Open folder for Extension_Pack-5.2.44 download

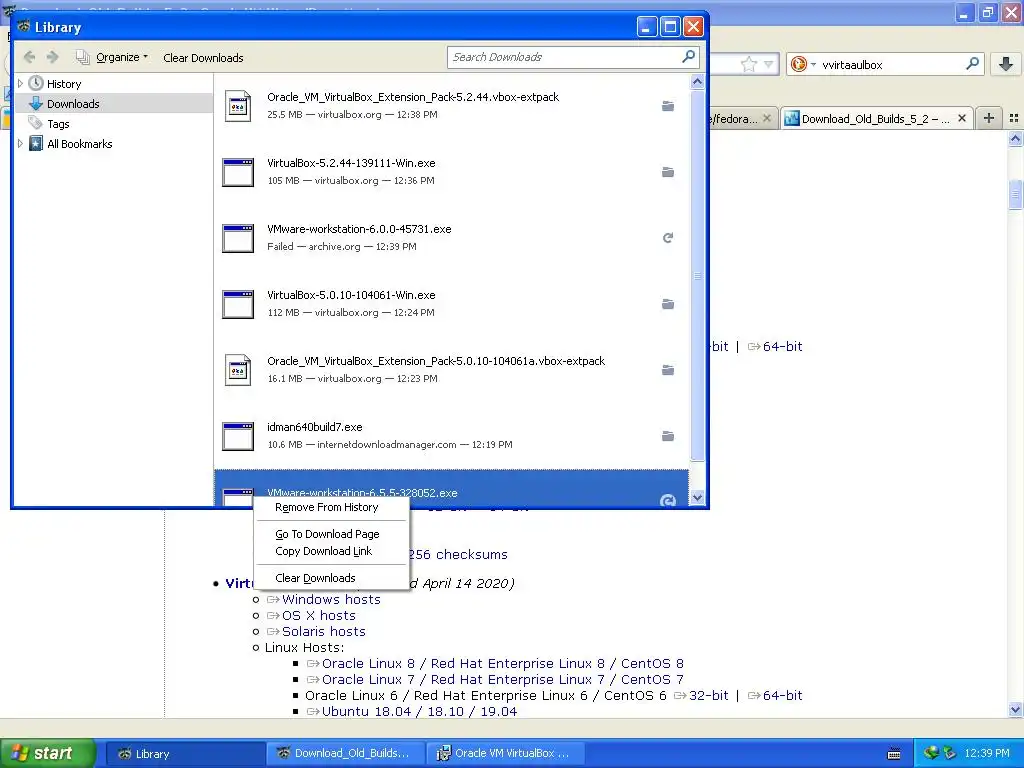coord(667,106)
